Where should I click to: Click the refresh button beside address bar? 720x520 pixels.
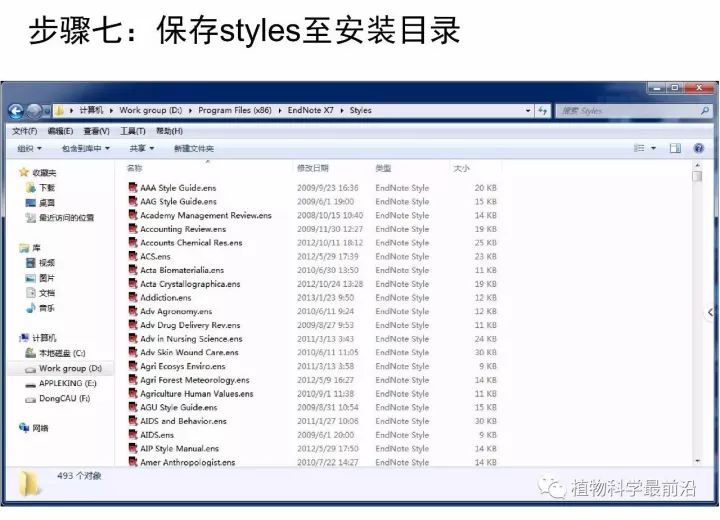point(543,111)
